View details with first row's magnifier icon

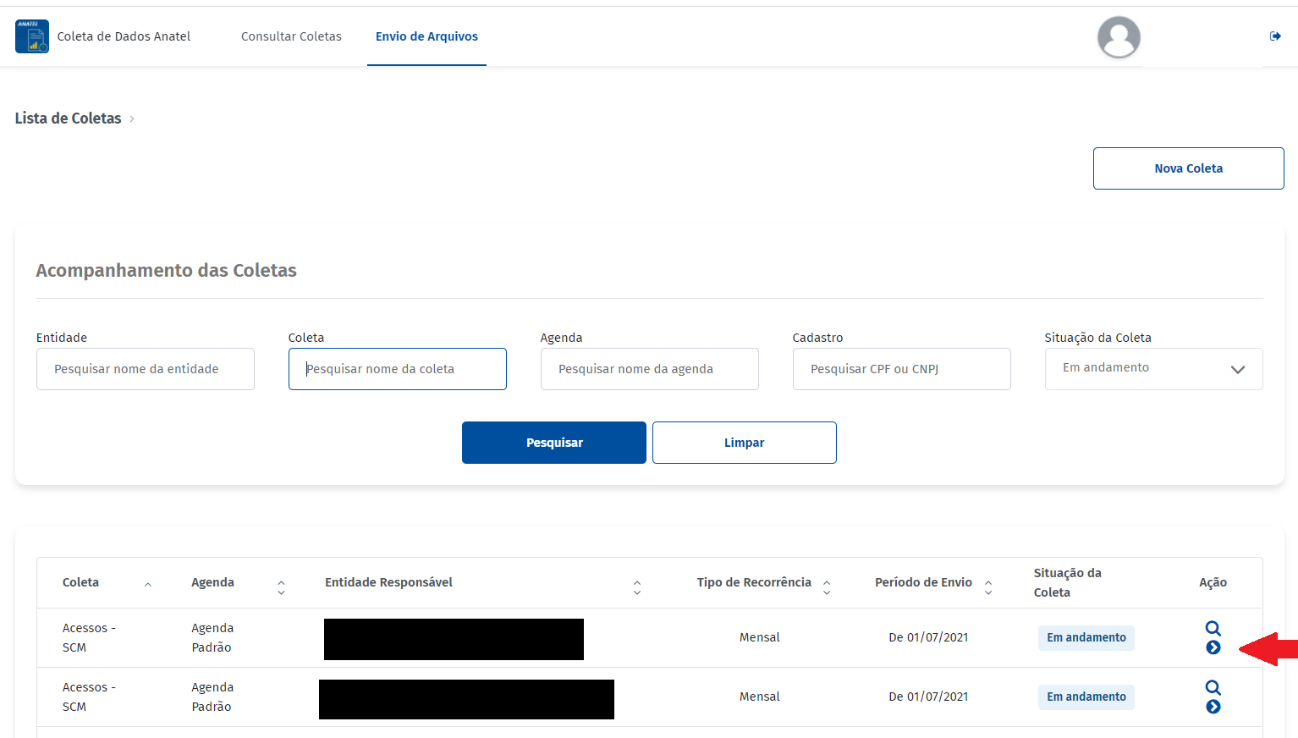1213,628
